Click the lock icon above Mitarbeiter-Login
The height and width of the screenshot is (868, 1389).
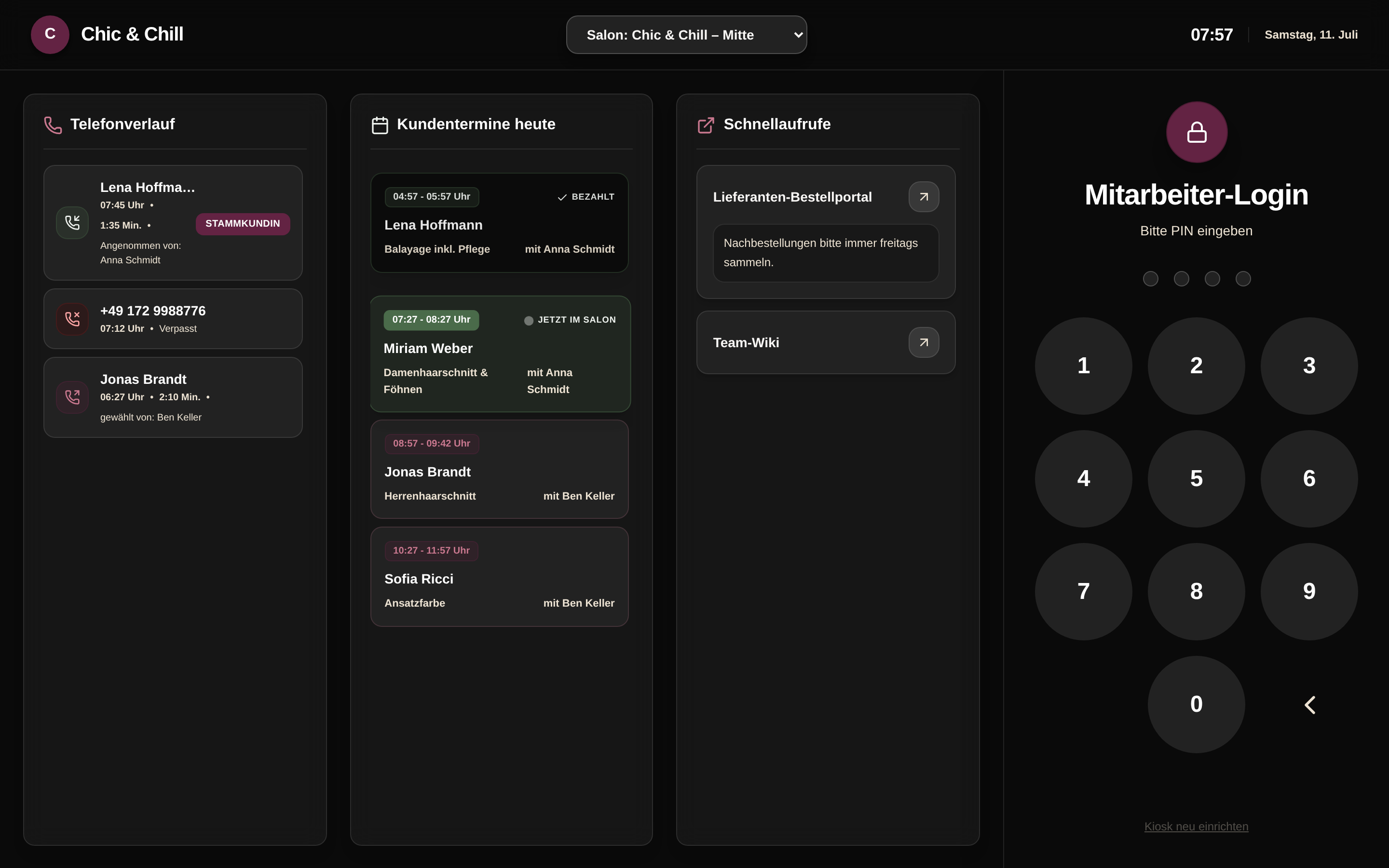point(1196,132)
